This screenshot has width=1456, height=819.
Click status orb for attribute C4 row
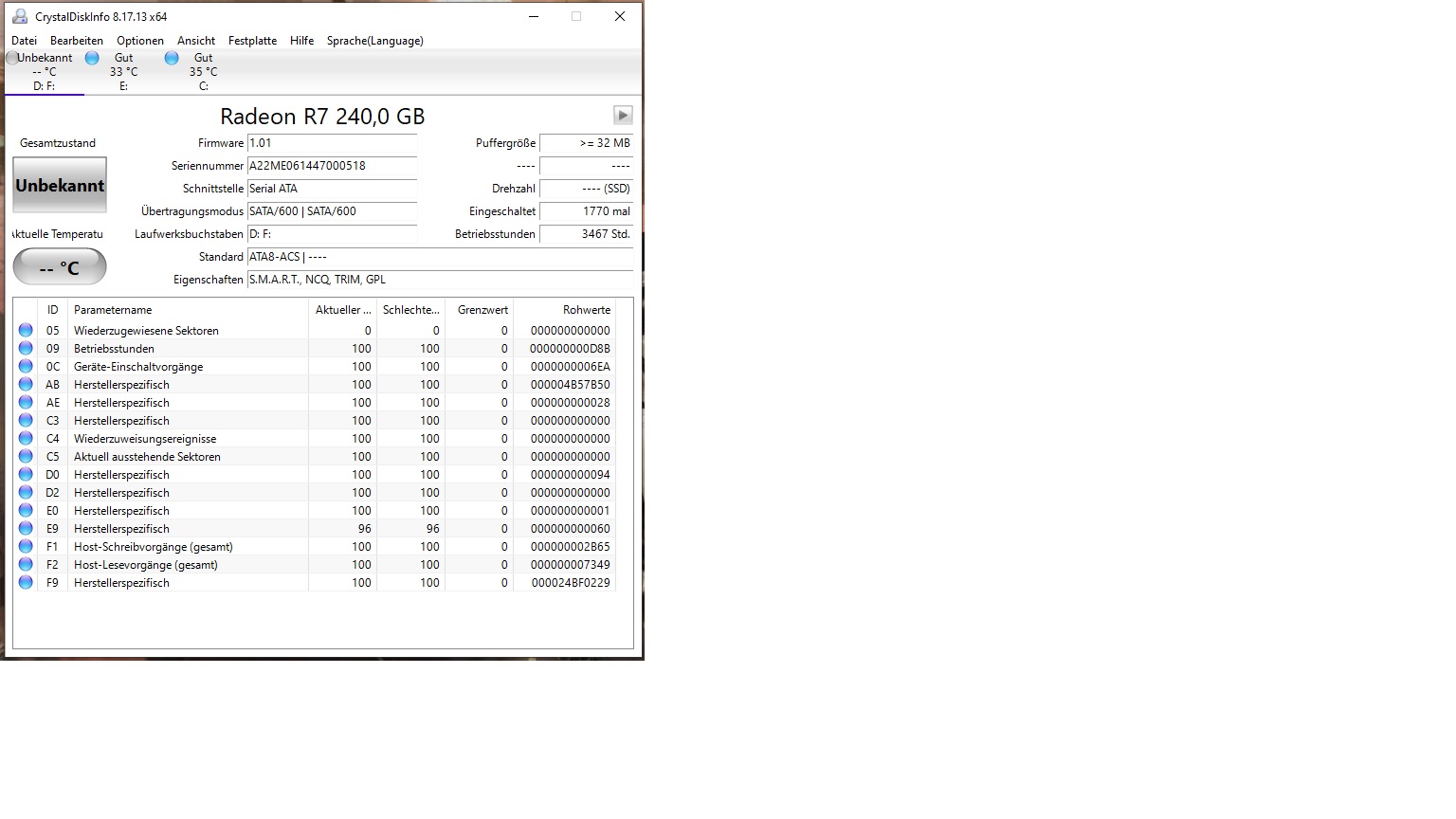(x=26, y=439)
